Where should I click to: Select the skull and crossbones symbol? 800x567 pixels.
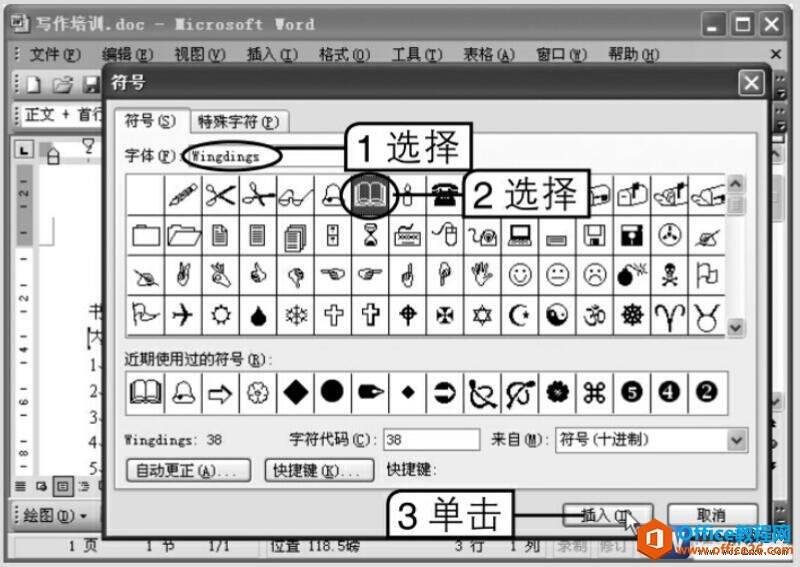[669, 275]
